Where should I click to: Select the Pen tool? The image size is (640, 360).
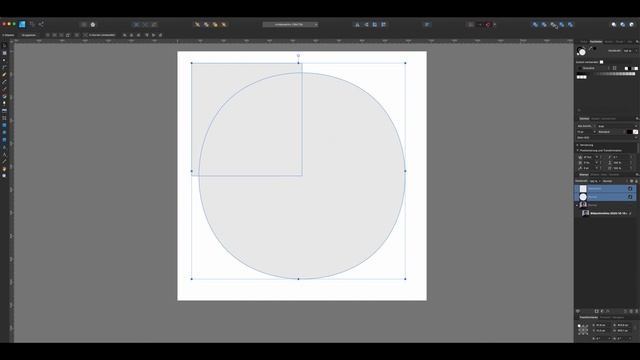(4, 75)
